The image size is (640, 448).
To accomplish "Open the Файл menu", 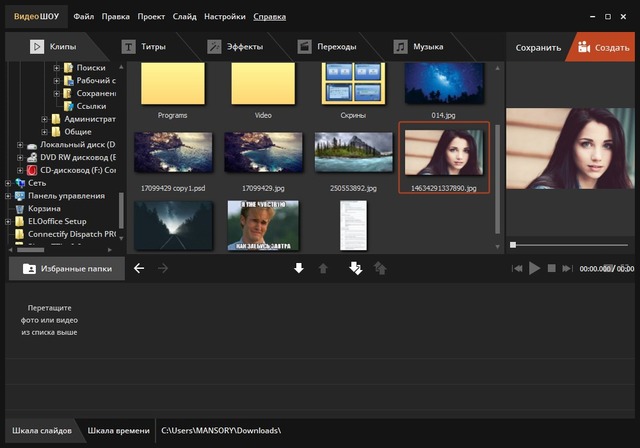I will point(85,17).
